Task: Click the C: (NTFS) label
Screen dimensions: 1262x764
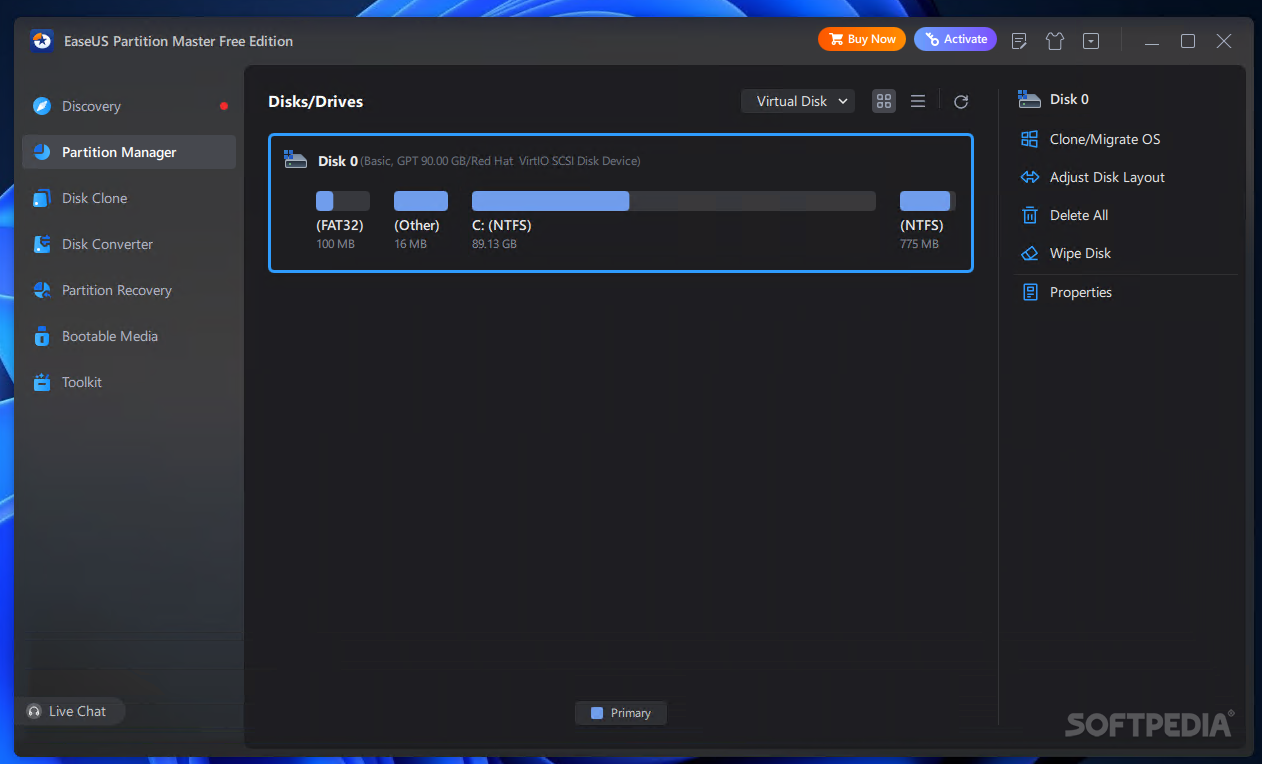Action: click(x=502, y=226)
